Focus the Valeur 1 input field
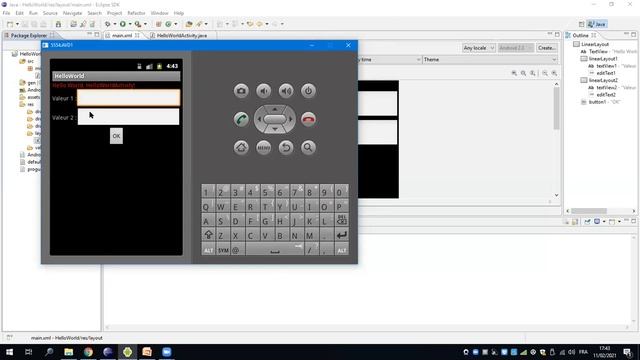 (129, 98)
